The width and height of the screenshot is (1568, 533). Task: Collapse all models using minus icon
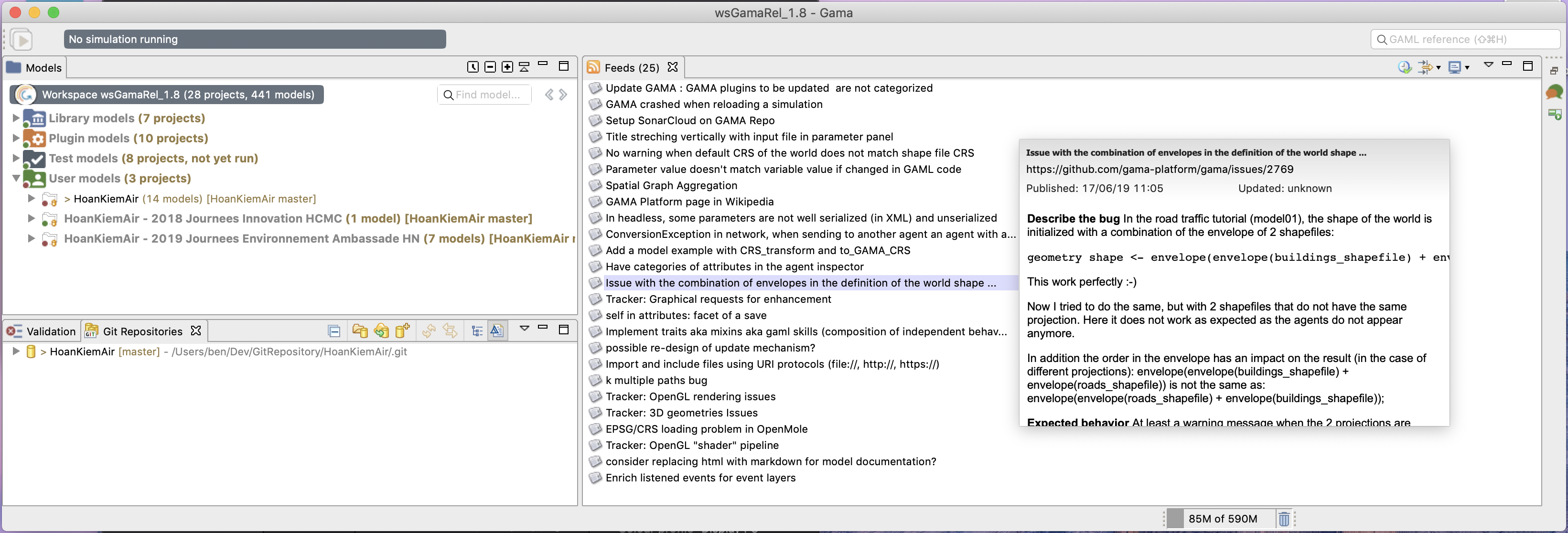coord(490,67)
